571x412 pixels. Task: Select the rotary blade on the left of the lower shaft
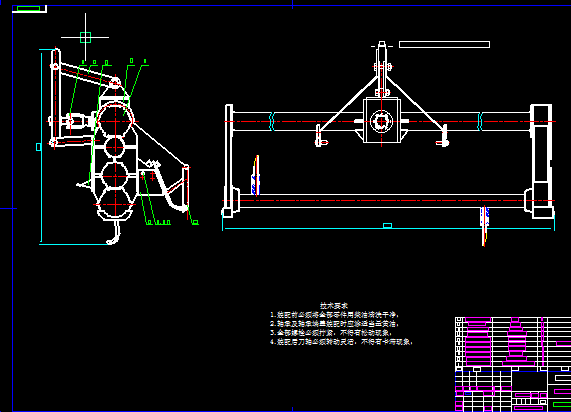pyautogui.click(x=256, y=176)
